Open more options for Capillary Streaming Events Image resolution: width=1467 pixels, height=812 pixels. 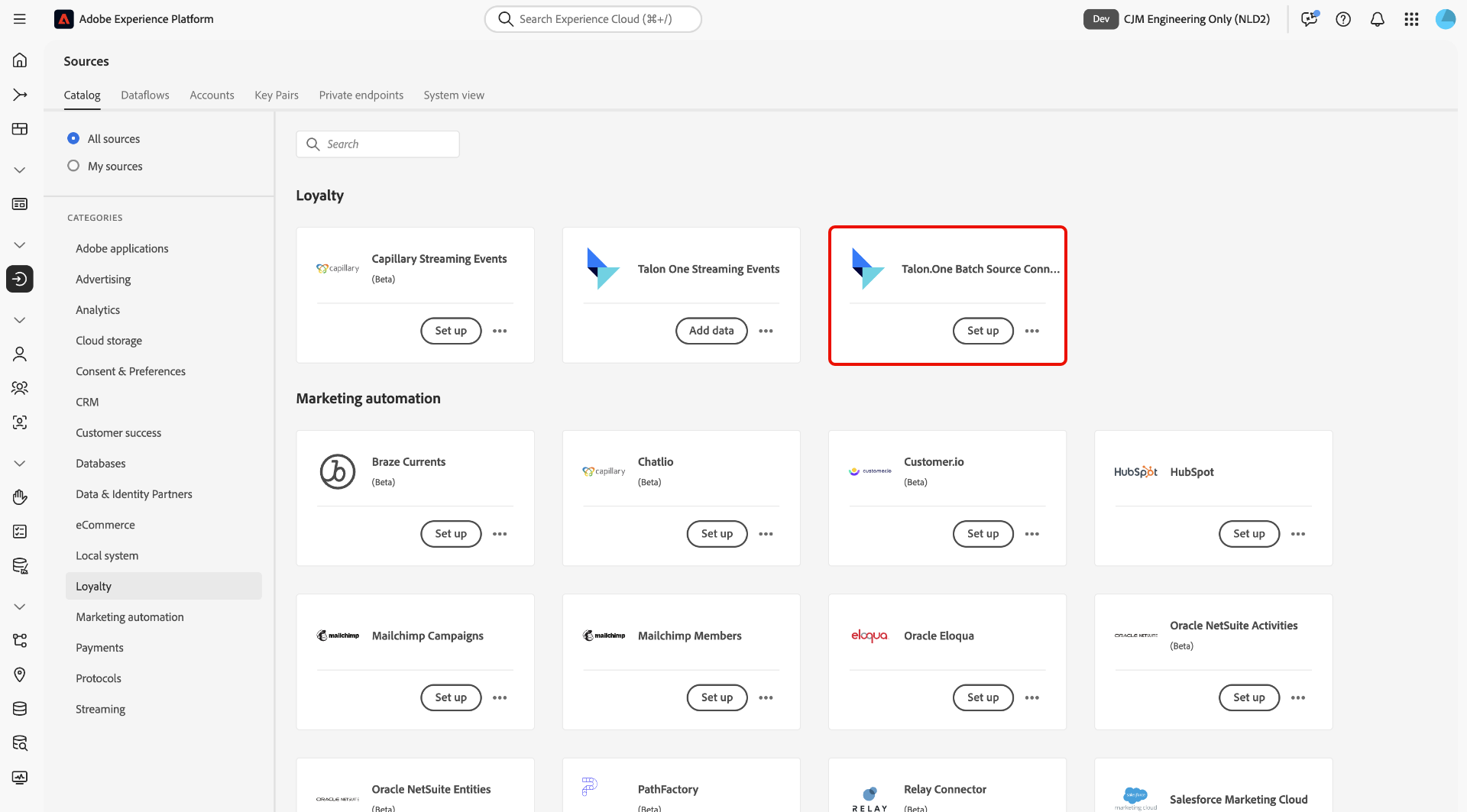(x=500, y=331)
